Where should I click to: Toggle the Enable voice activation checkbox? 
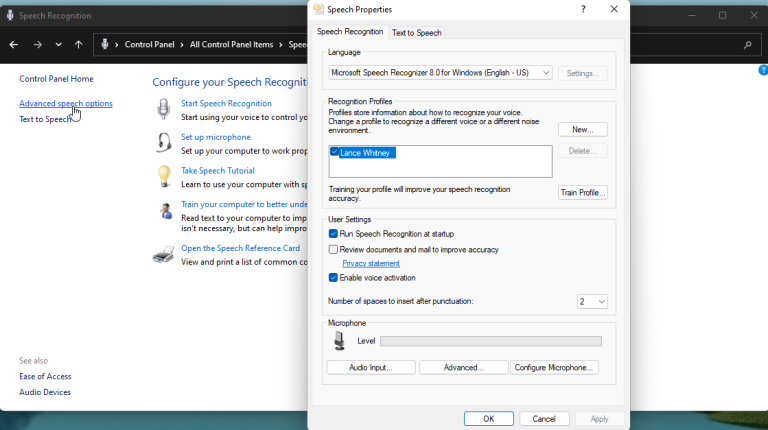334,278
